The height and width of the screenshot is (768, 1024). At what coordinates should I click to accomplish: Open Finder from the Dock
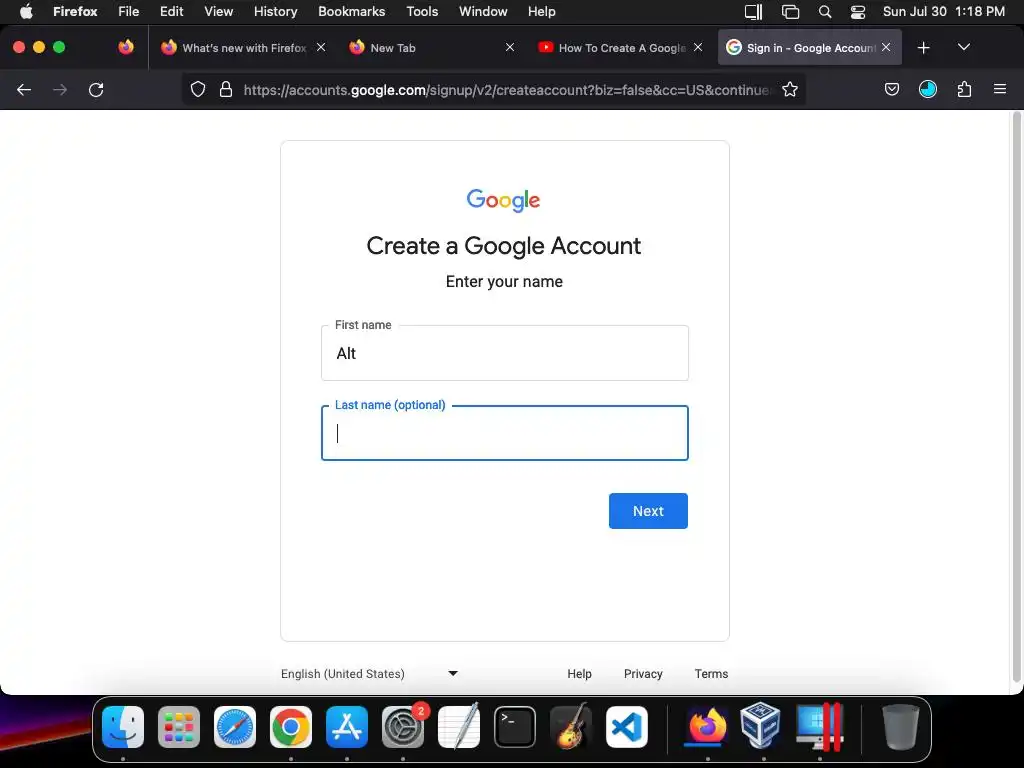(x=123, y=727)
